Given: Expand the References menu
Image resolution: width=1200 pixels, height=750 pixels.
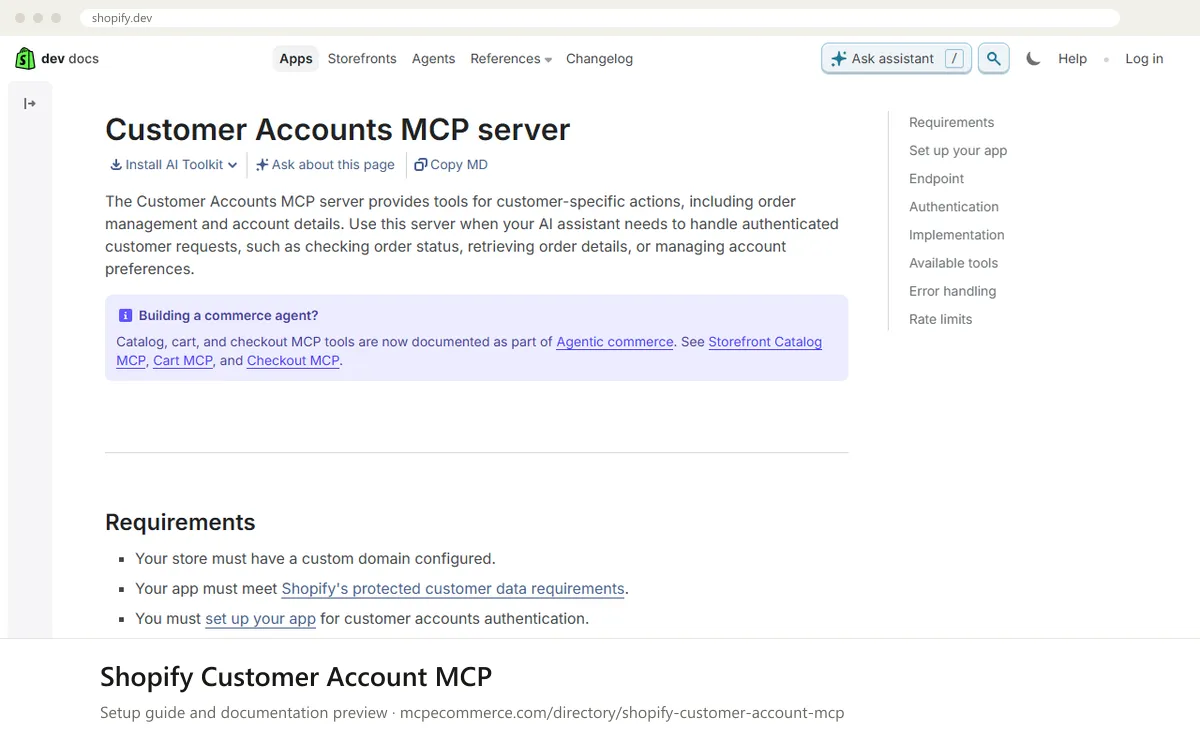Looking at the screenshot, I should coord(511,59).
